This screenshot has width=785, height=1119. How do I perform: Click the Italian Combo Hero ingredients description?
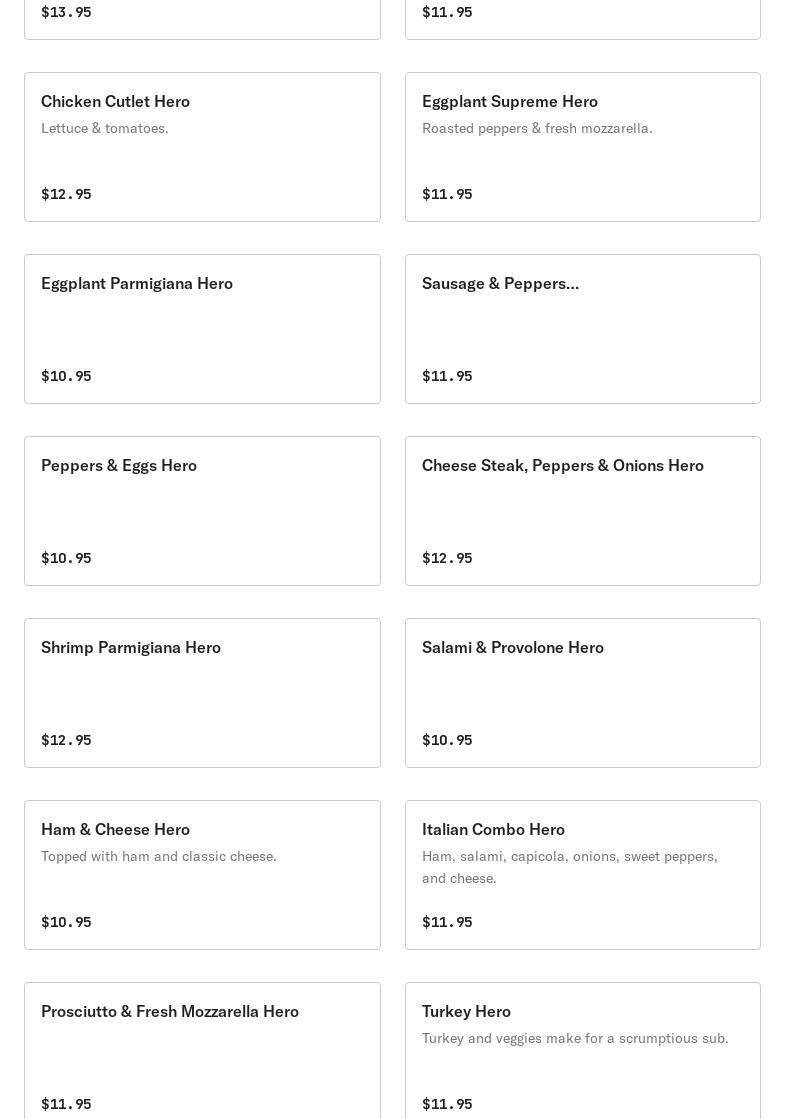570,867
